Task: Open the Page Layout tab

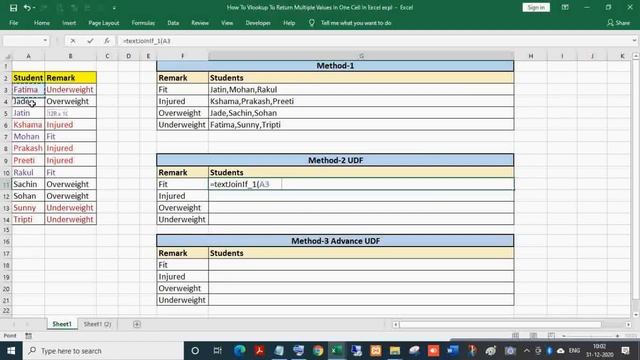Action: point(104,23)
